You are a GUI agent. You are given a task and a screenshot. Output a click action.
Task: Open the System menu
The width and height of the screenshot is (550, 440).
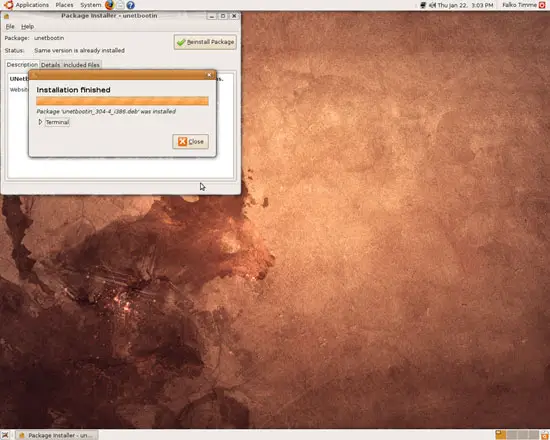tap(90, 5)
